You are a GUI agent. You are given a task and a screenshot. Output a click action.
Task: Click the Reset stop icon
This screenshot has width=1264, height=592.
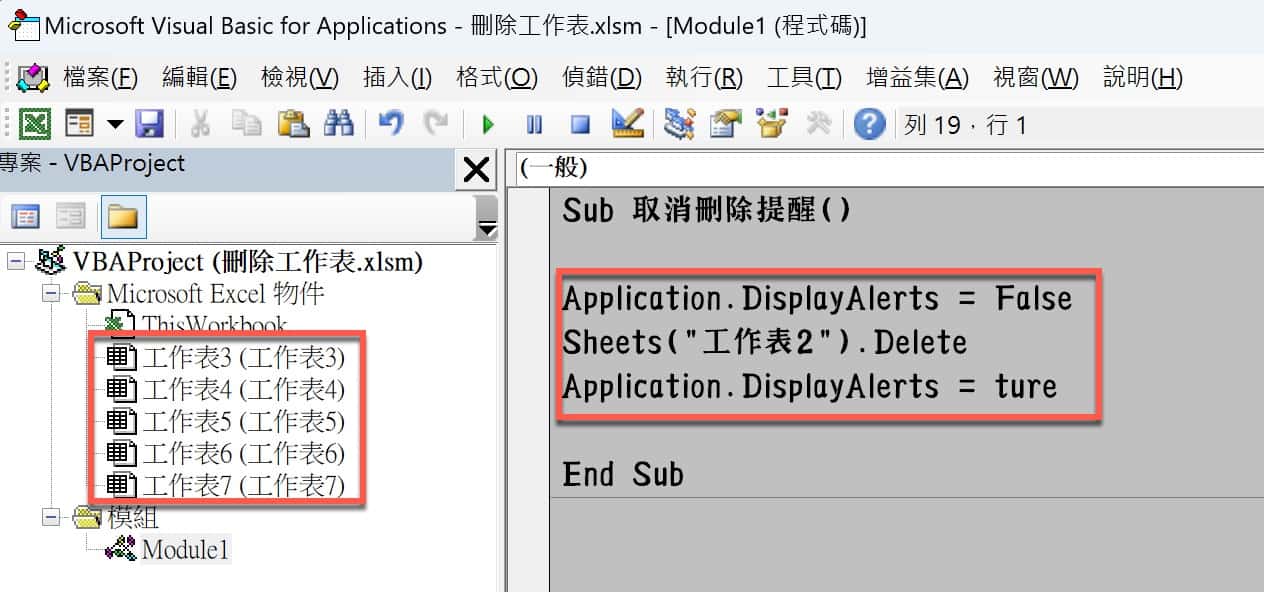(581, 125)
